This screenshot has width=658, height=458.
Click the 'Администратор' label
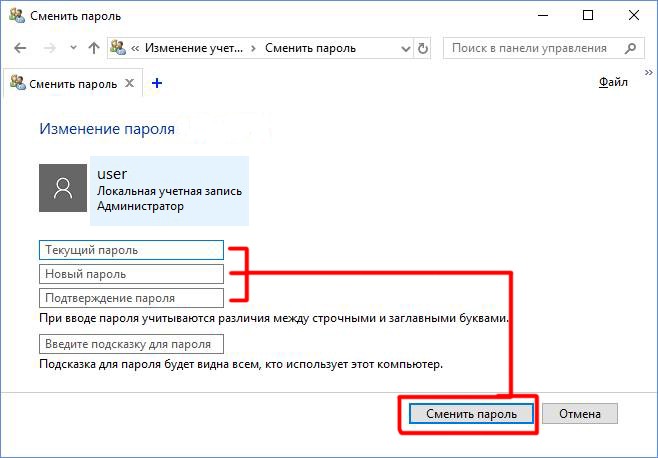point(141,206)
